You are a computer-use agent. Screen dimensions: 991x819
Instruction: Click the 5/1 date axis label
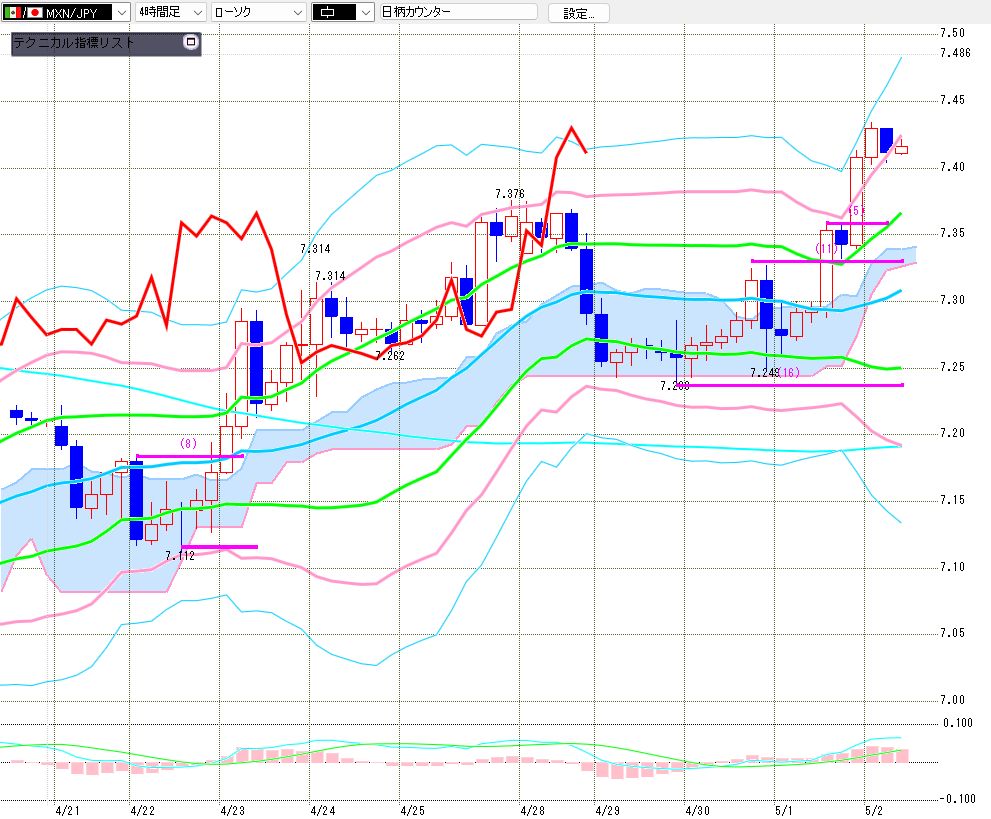point(783,810)
